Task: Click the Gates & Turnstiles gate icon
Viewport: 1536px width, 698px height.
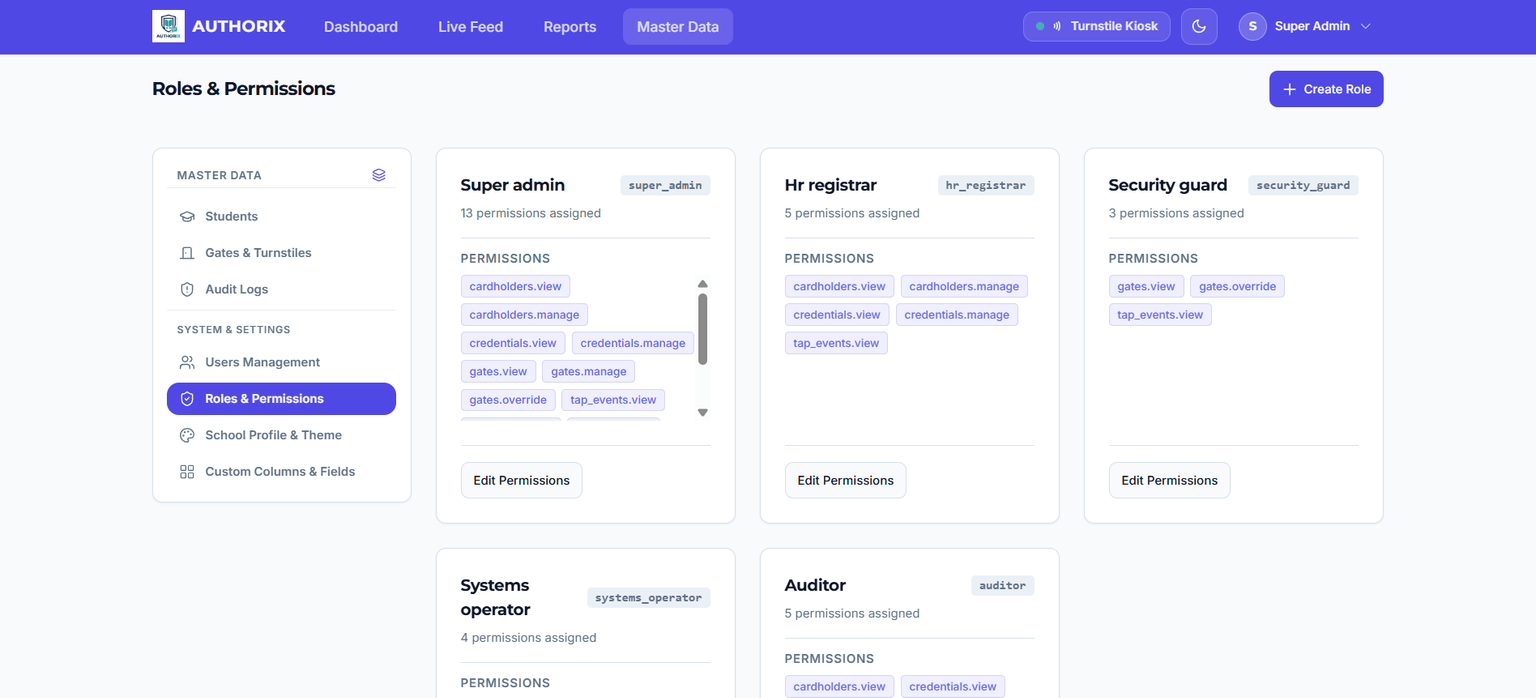Action: click(x=187, y=253)
